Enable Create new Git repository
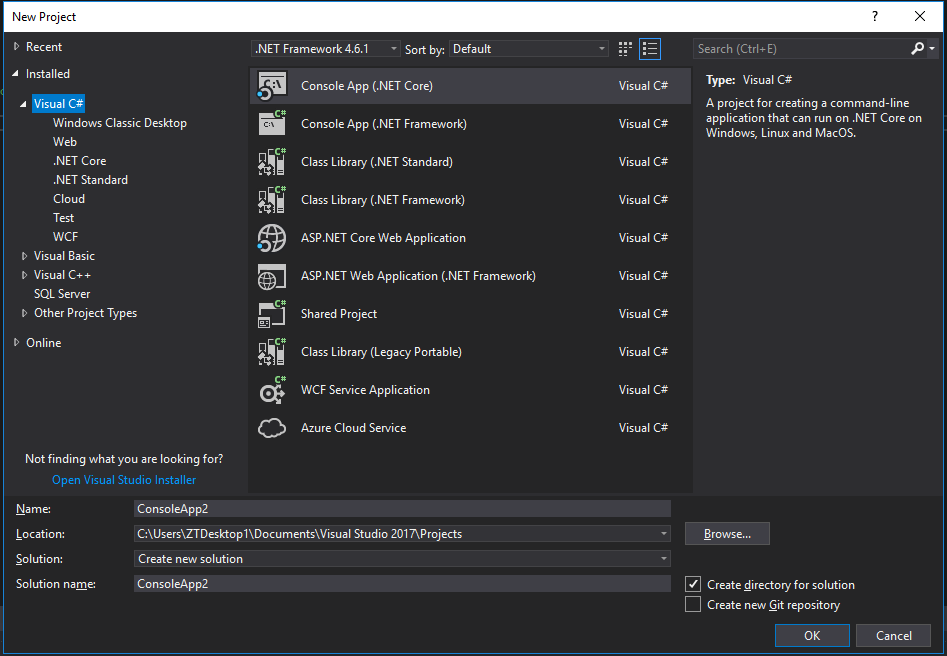The width and height of the screenshot is (947, 656). click(x=694, y=604)
